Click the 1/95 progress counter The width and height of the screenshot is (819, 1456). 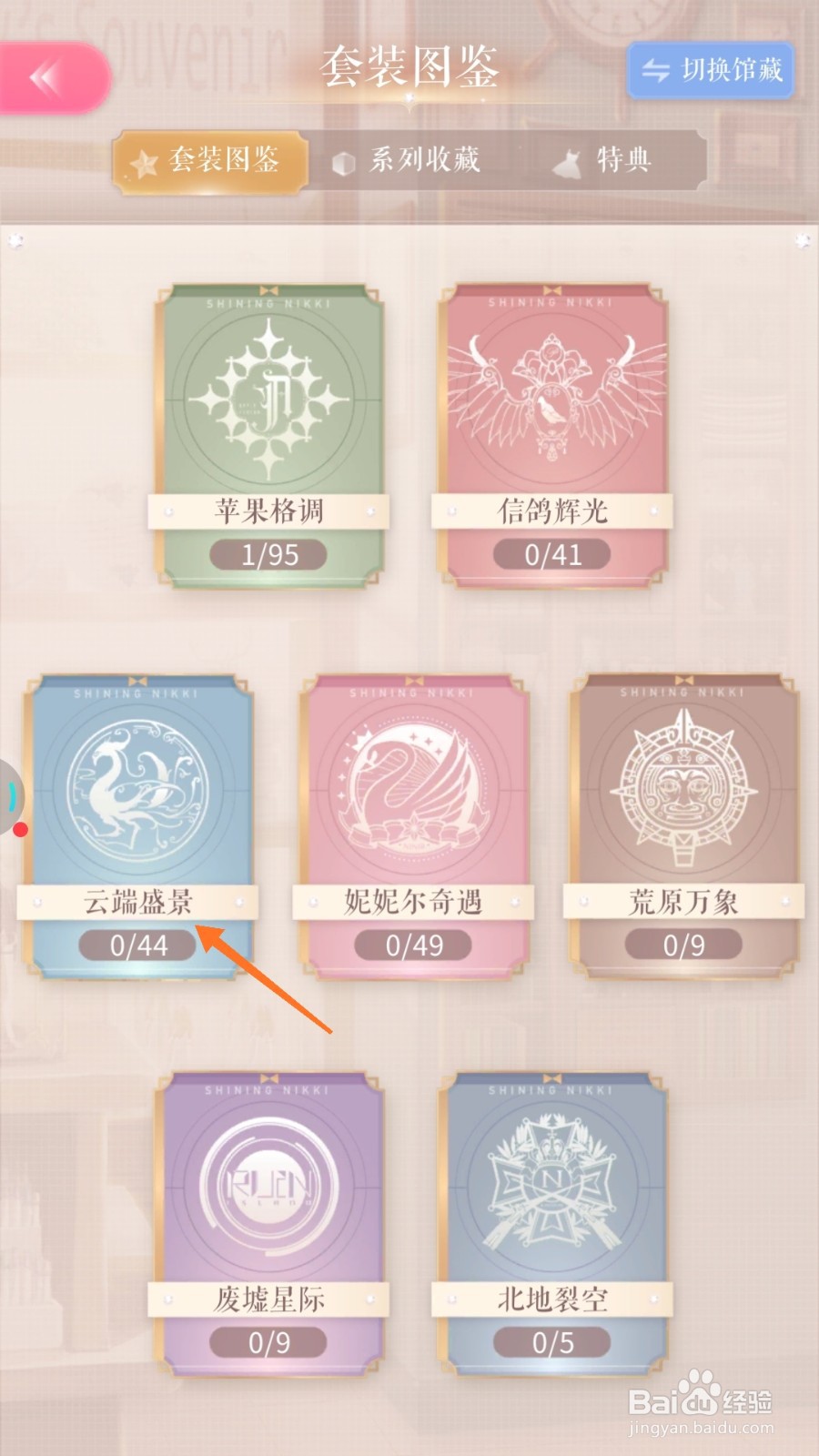(x=268, y=554)
